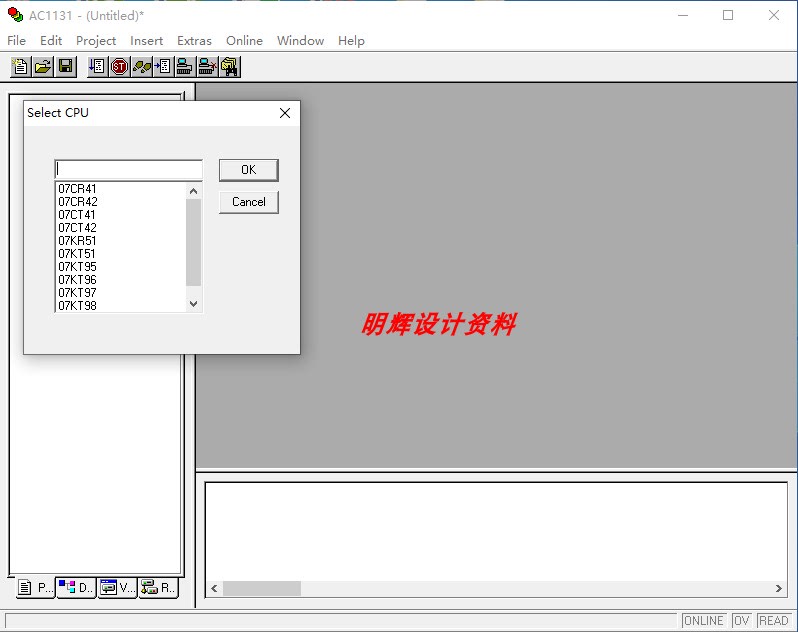The image size is (798, 632).
Task: Click the red ST Stop icon
Action: [119, 67]
